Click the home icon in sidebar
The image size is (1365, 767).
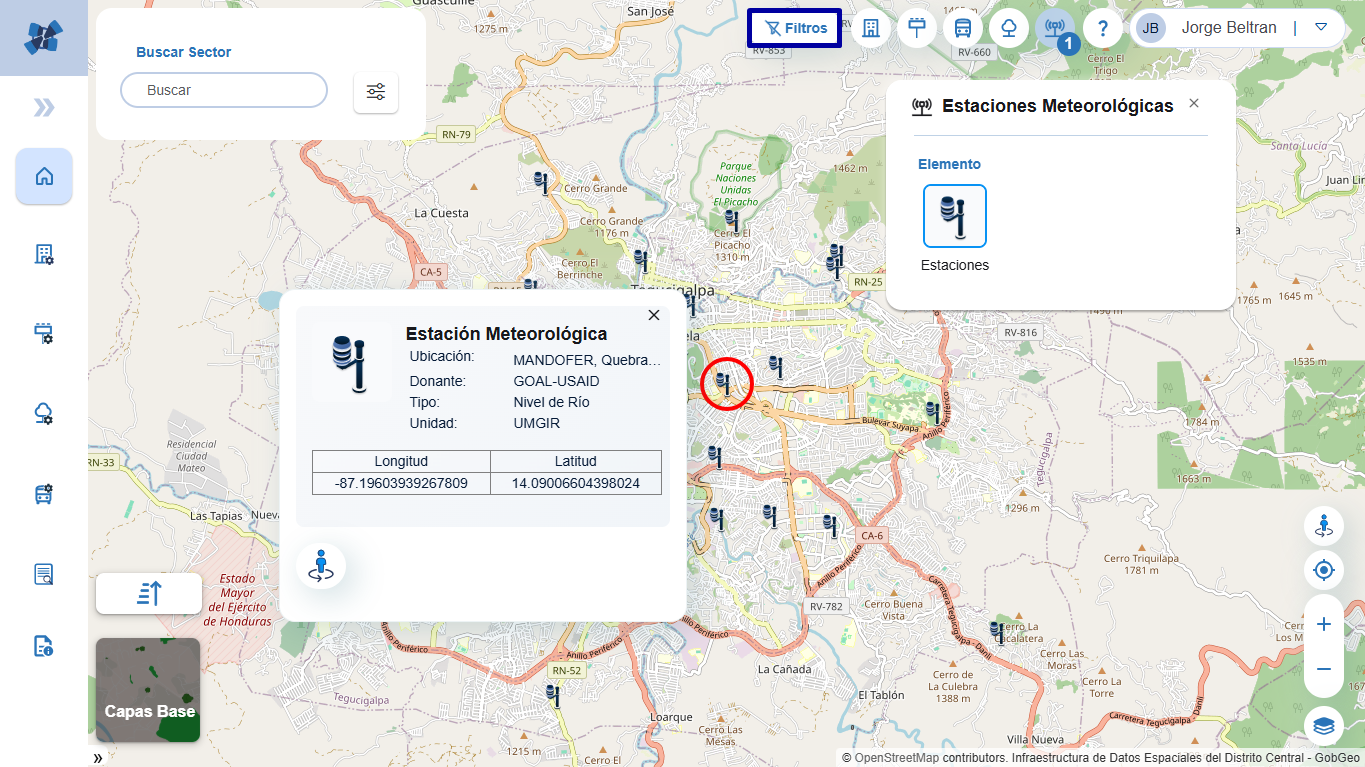click(x=44, y=176)
